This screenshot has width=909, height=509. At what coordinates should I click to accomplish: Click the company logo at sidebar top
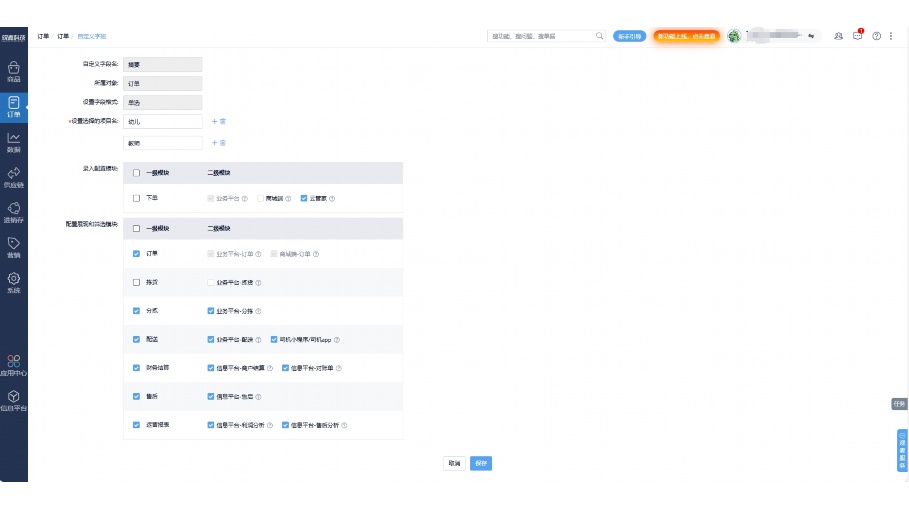13,38
